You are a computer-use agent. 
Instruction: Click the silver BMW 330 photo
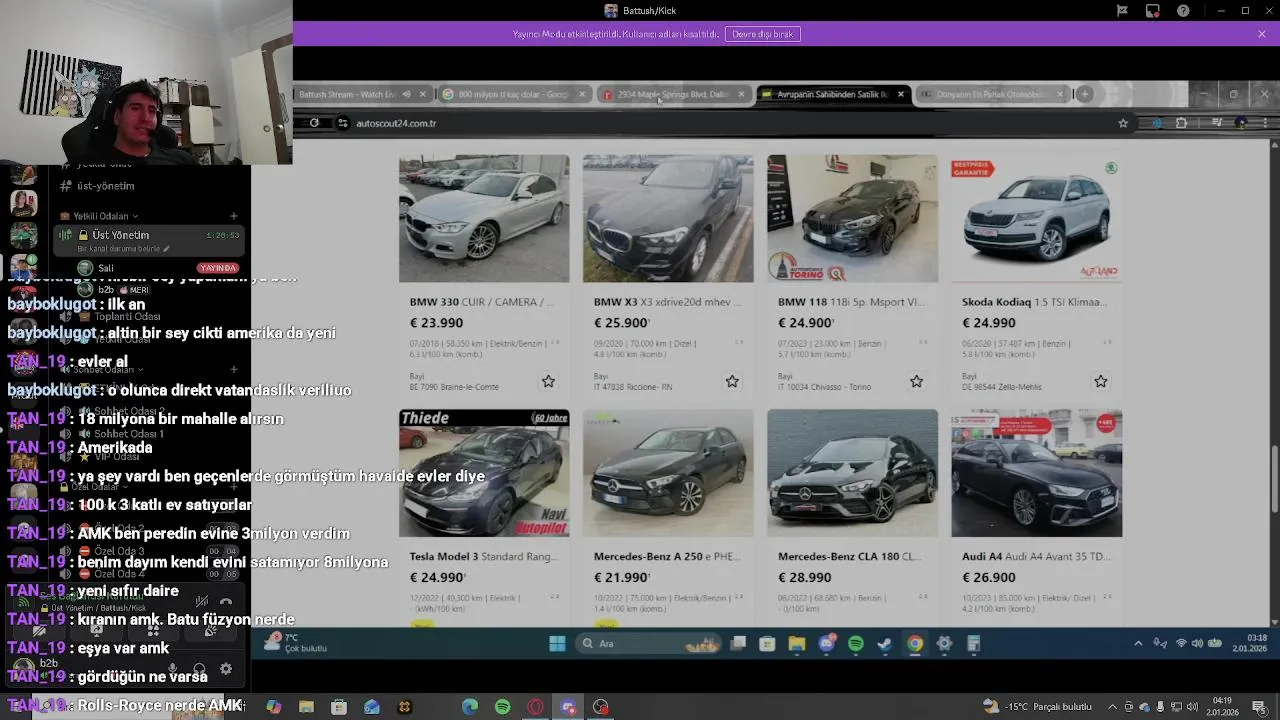(484, 218)
